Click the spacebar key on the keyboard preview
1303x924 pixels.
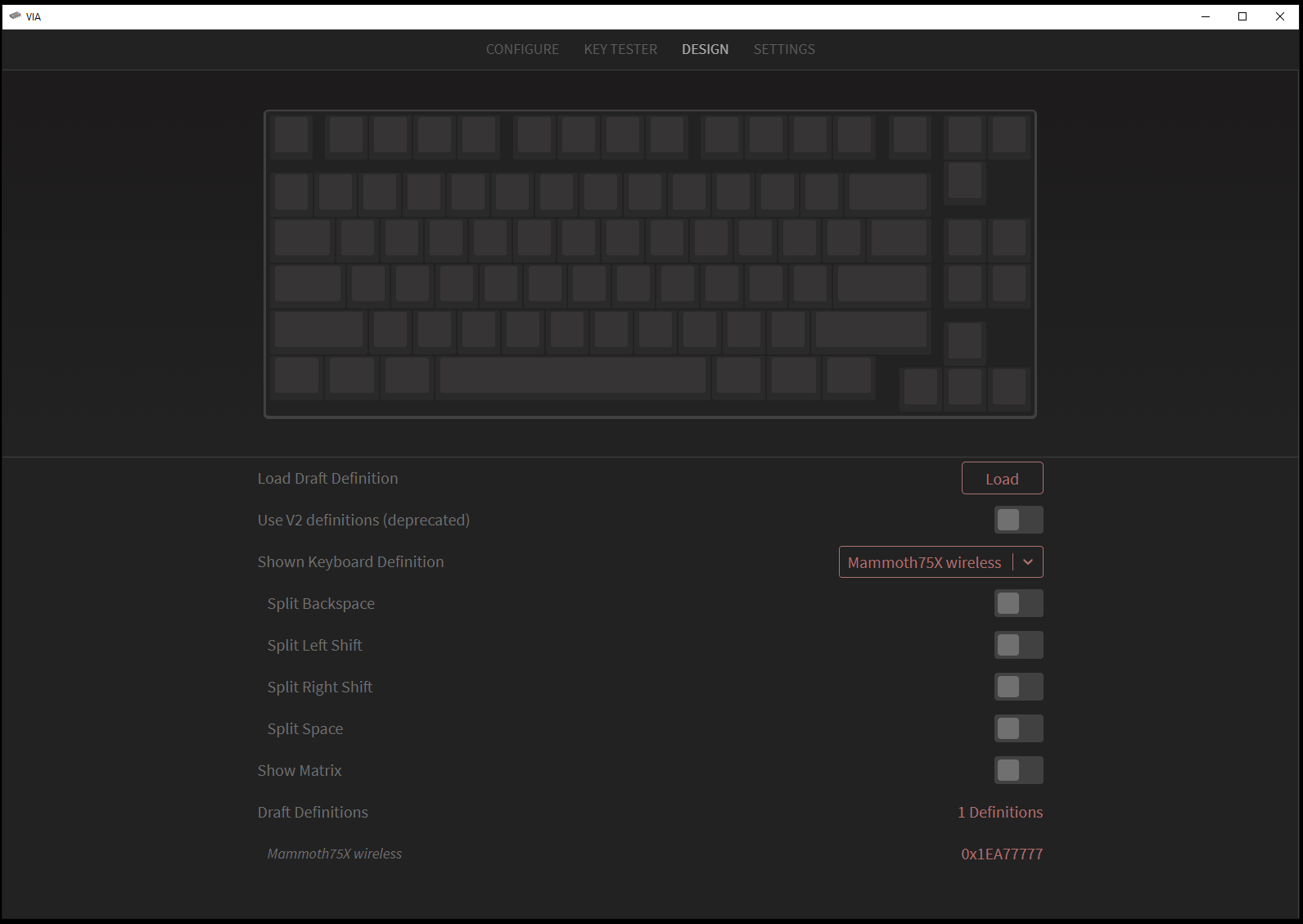[x=573, y=376]
